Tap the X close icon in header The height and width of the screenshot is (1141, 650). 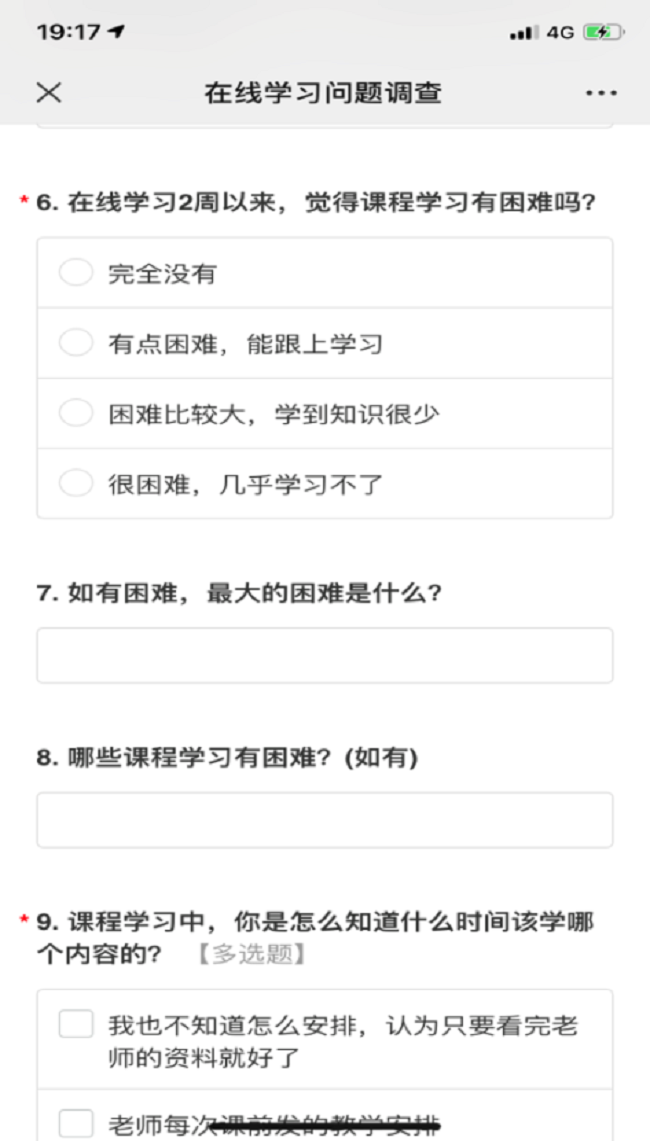49,93
